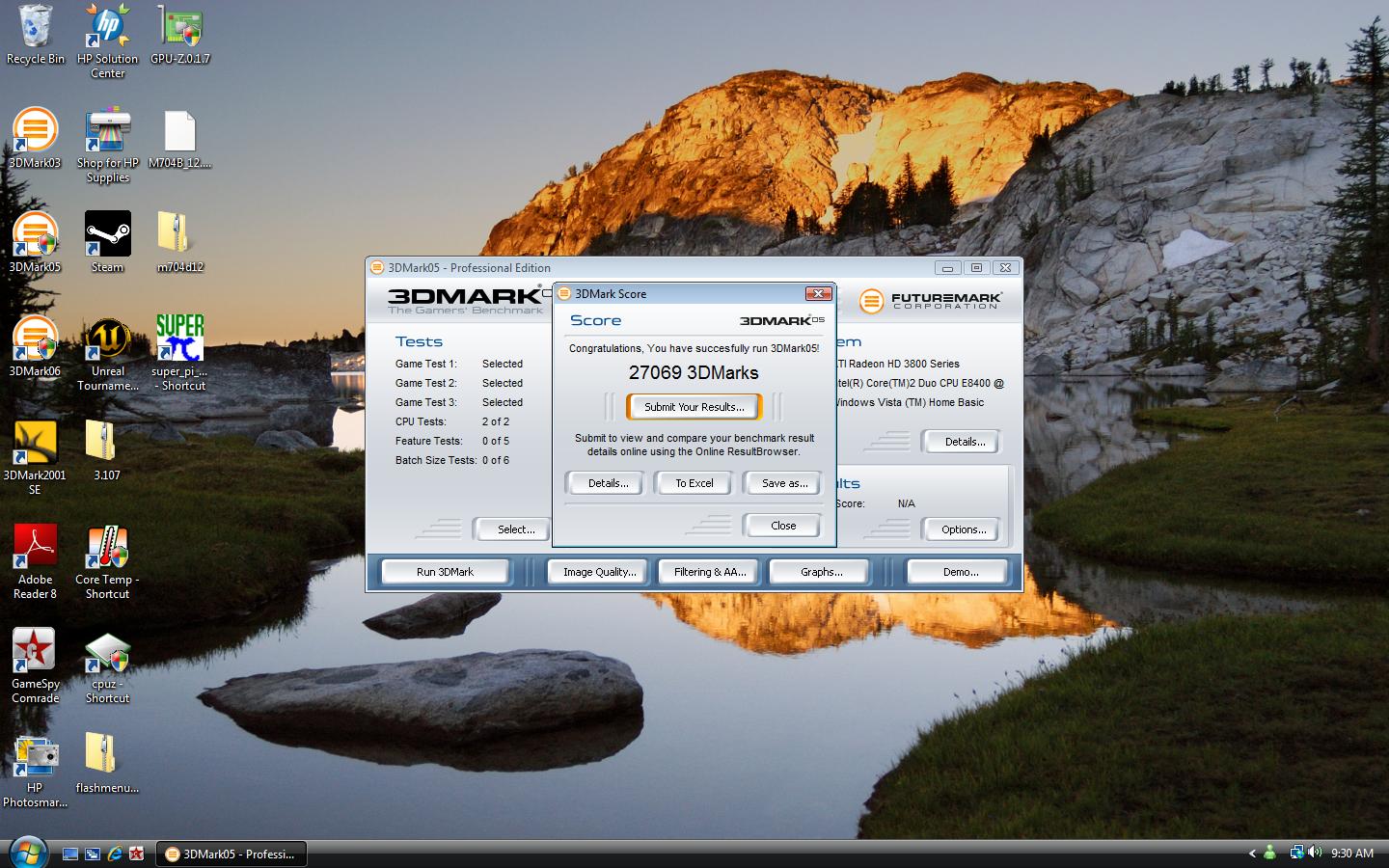Select the 3DMark05 desktop shortcut
This screenshot has height=868, width=1389.
35,243
